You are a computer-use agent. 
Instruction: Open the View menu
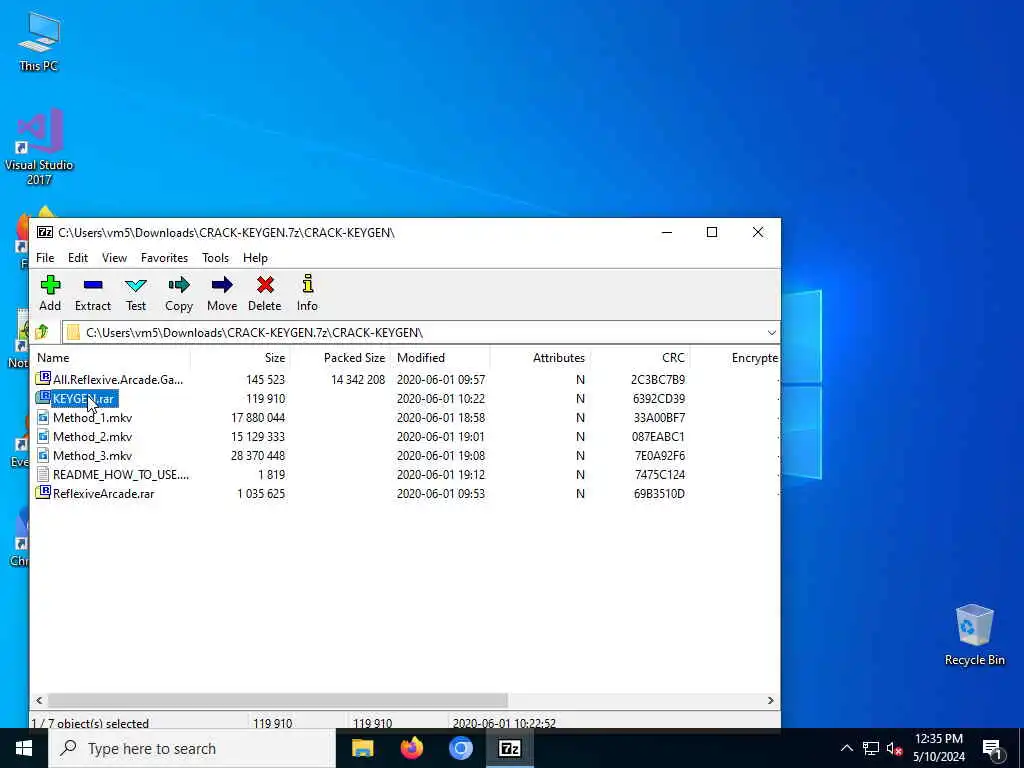tap(114, 258)
